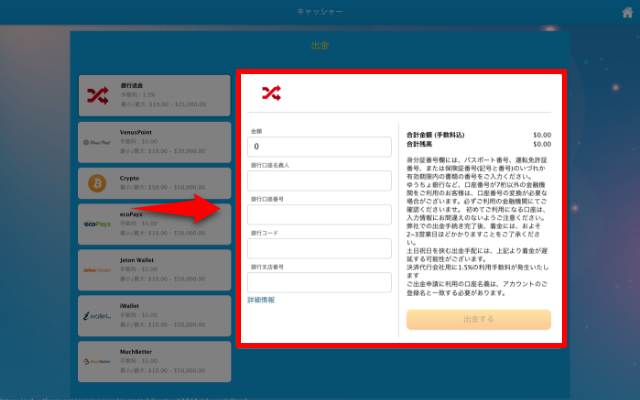Image resolution: width=640 pixels, height=400 pixels.
Task: Select the 銀行送金 red shuffle icon in list
Action: tap(97, 95)
